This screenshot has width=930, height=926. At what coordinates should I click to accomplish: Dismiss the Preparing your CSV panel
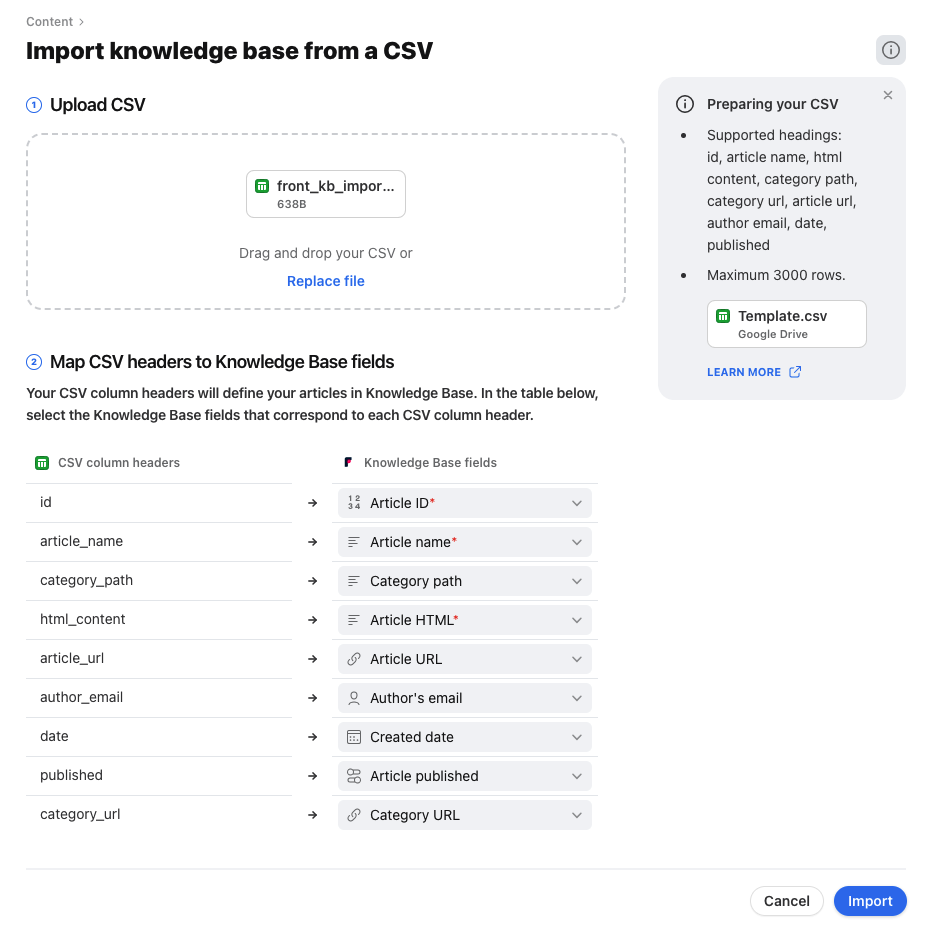coord(887,95)
